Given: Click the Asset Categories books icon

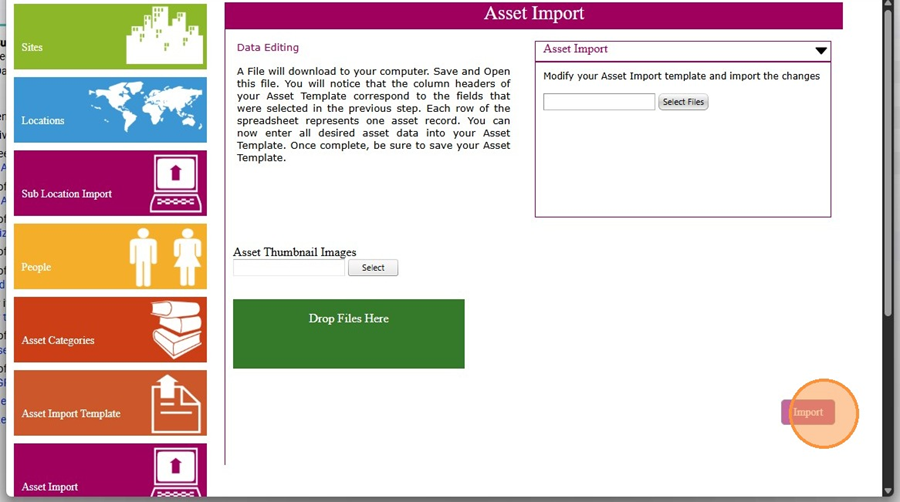Looking at the screenshot, I should coord(178,329).
